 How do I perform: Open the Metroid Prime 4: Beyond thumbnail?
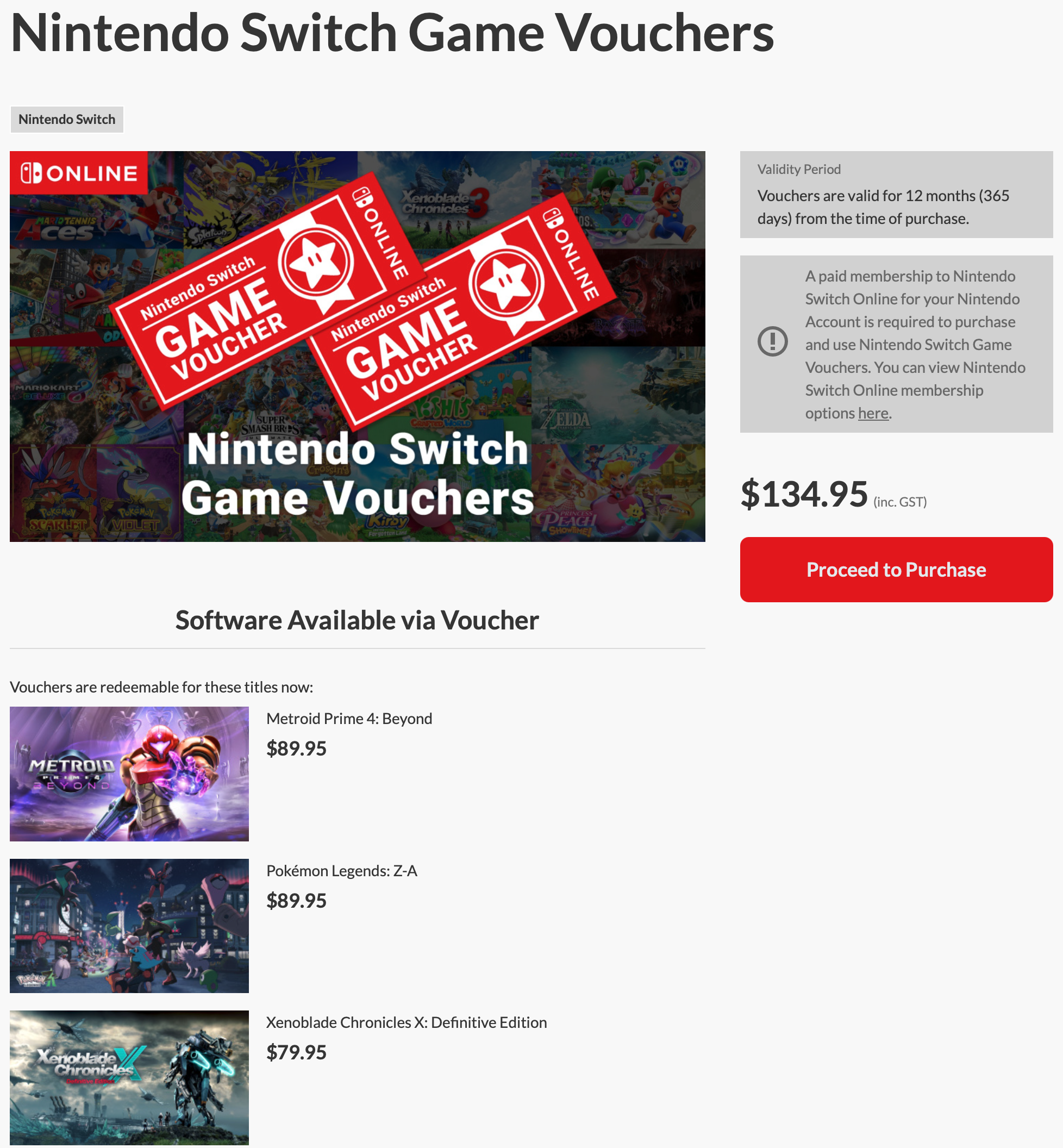click(129, 773)
